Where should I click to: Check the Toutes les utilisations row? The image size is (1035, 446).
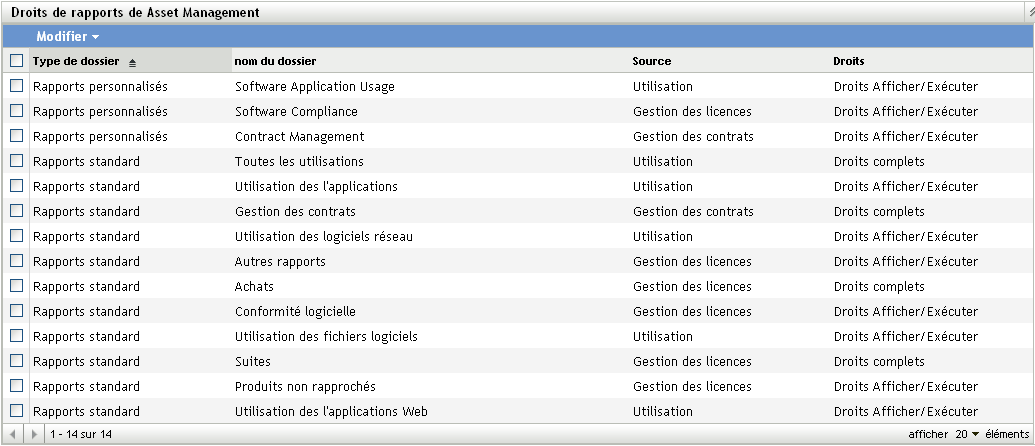pyautogui.click(x=16, y=161)
